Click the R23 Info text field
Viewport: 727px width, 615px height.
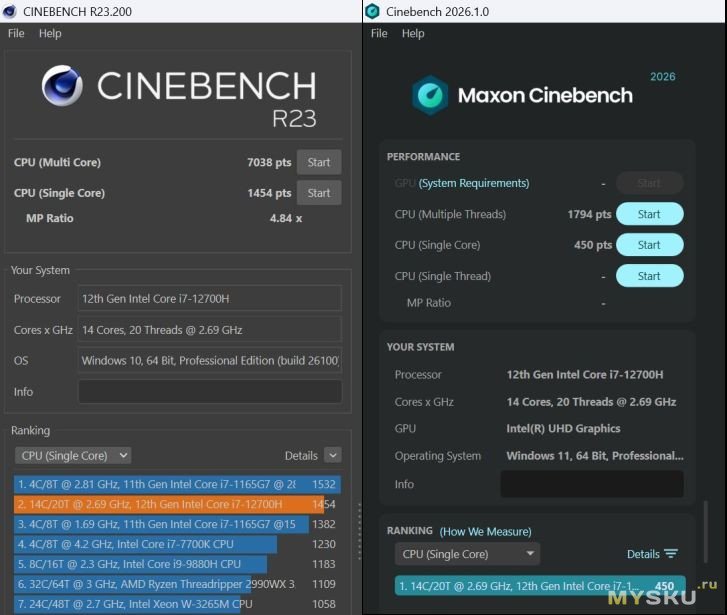click(x=210, y=391)
